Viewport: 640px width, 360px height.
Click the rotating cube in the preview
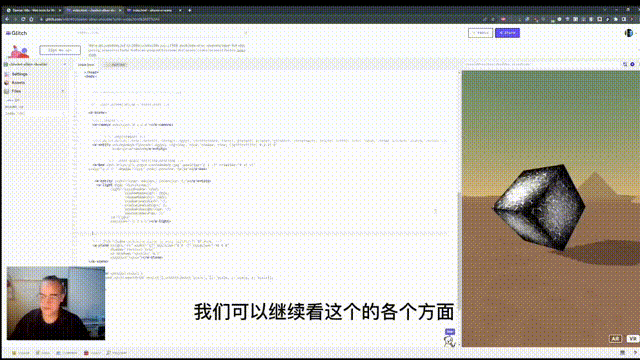point(539,207)
